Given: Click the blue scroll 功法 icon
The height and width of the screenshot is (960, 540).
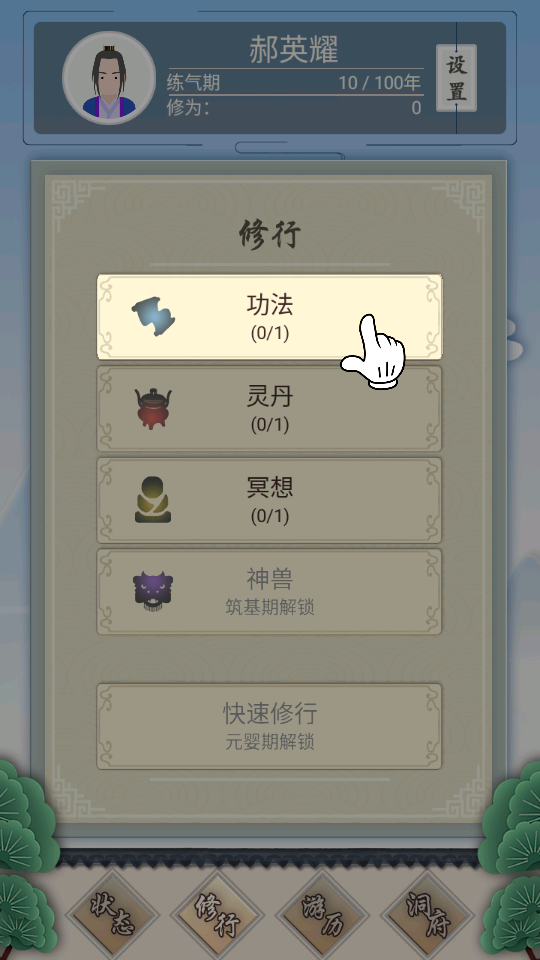Looking at the screenshot, I should [x=154, y=317].
